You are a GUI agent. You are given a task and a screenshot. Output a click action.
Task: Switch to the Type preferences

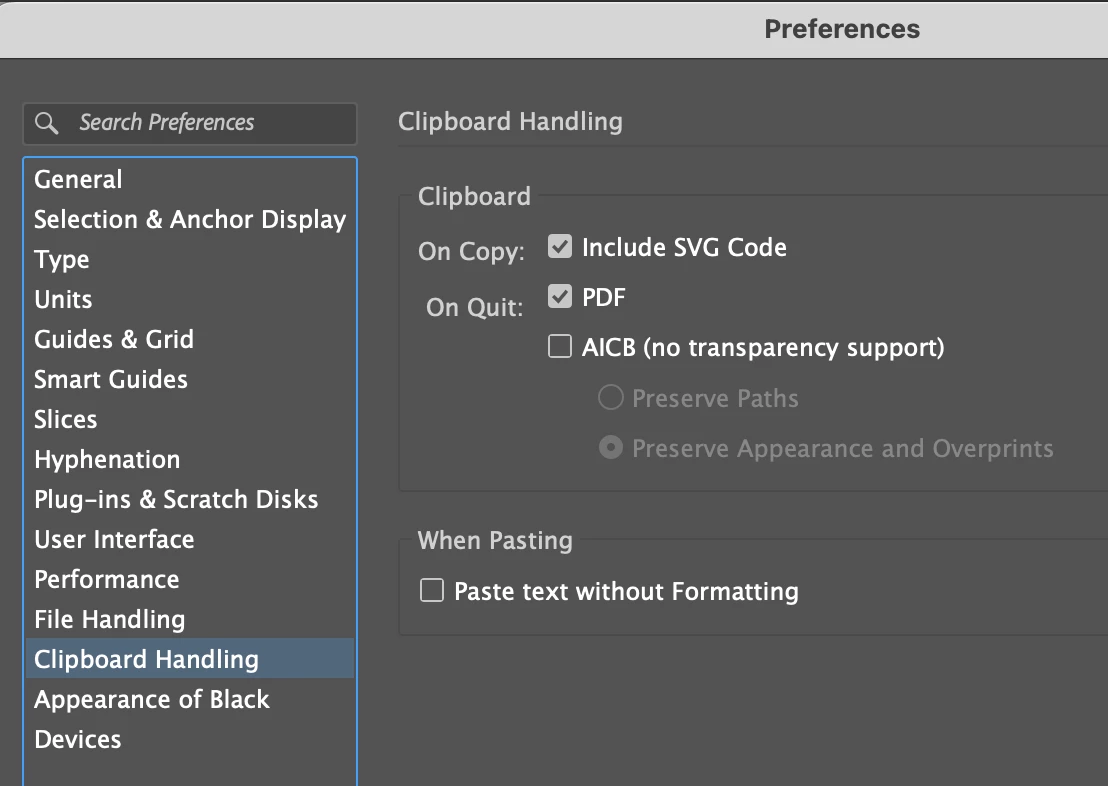click(x=62, y=260)
